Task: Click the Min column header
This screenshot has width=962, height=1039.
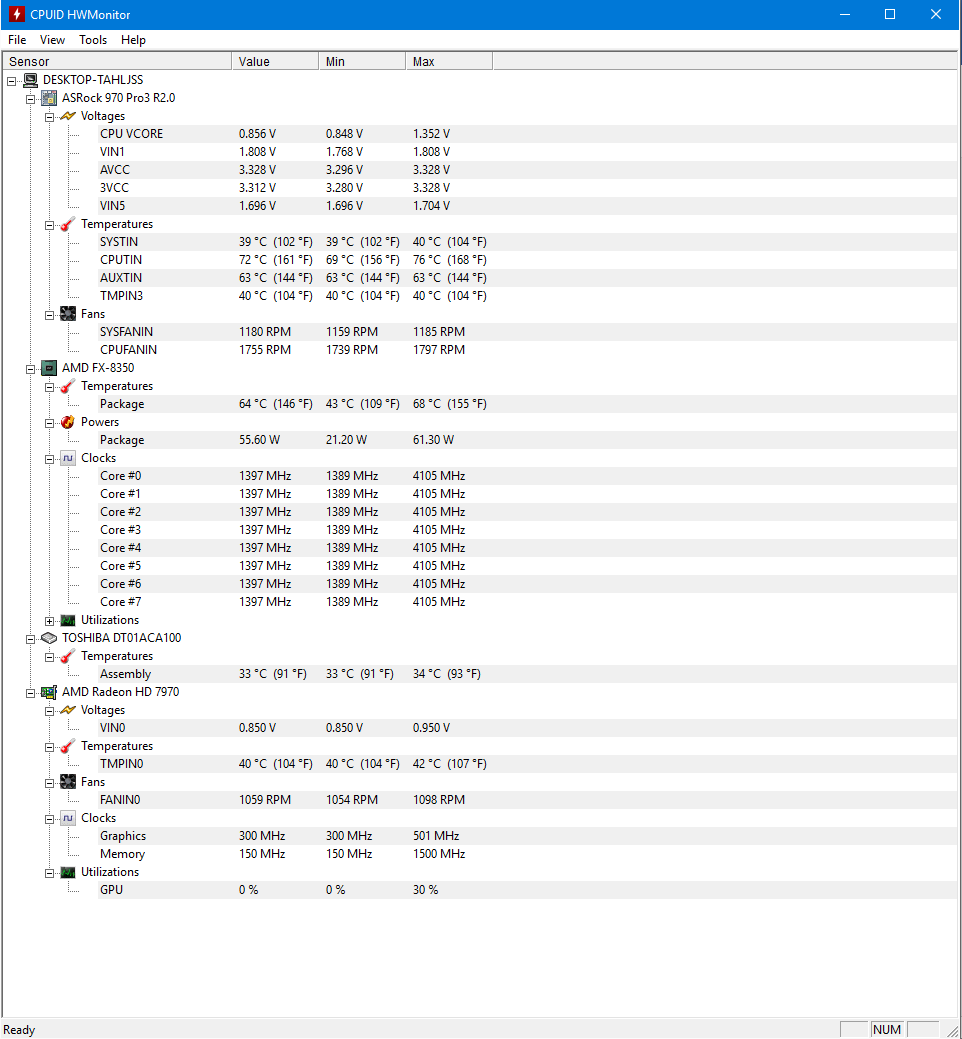Action: pos(362,62)
